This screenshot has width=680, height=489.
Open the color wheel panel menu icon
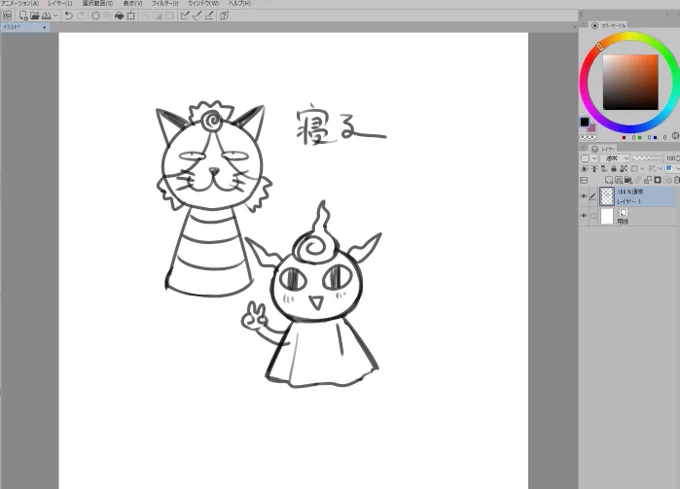click(584, 24)
